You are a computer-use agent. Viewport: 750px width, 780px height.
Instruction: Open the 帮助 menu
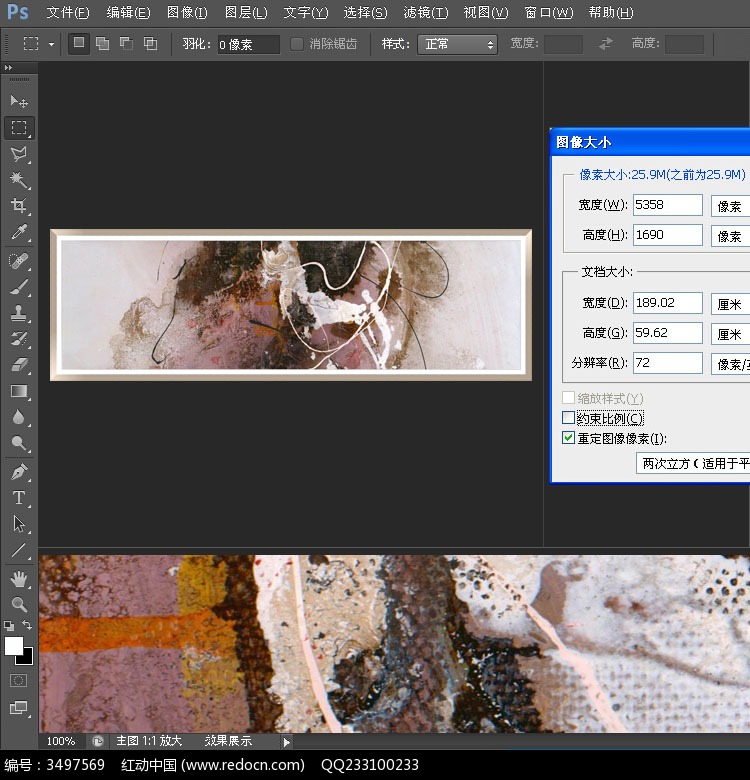click(611, 12)
